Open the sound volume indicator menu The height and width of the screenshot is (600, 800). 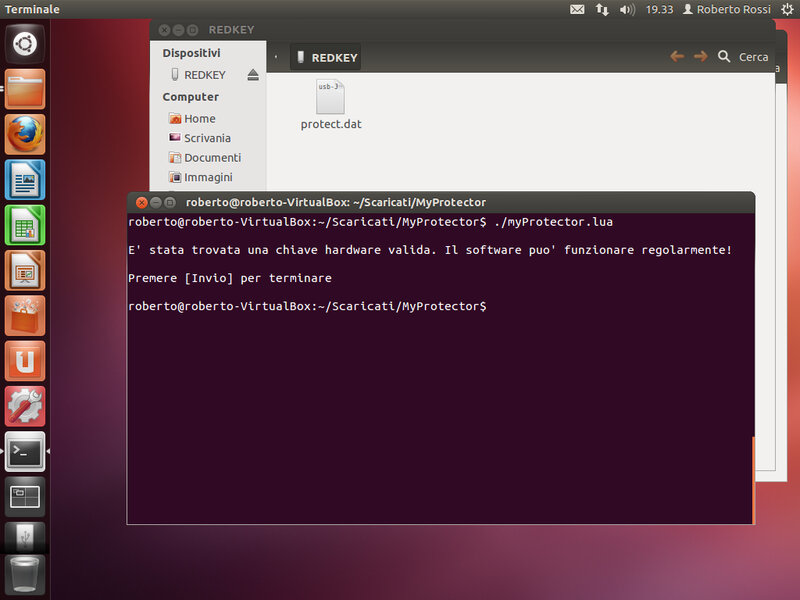(627, 9)
